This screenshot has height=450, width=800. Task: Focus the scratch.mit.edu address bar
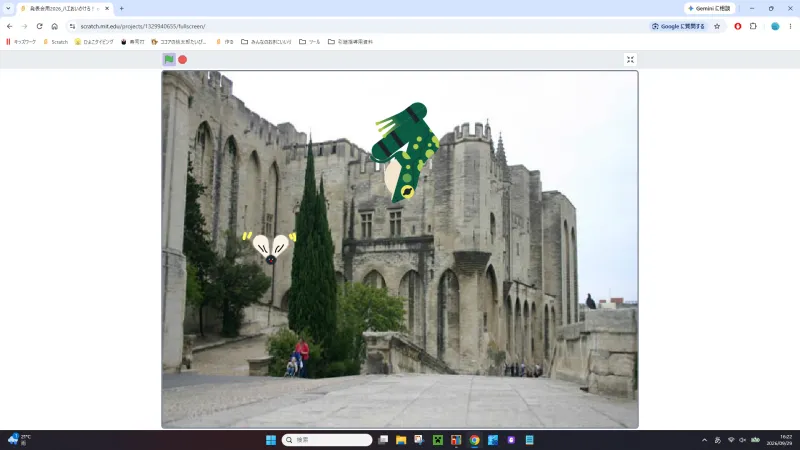pyautogui.click(x=357, y=26)
